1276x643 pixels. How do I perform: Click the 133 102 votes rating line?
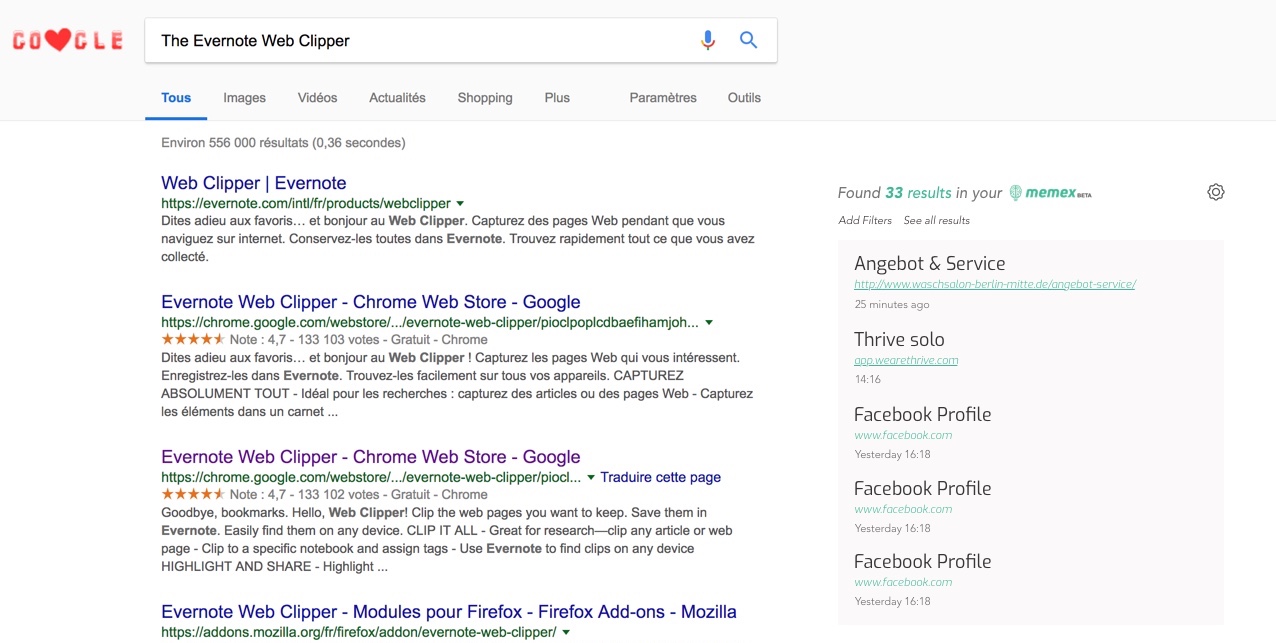point(324,494)
